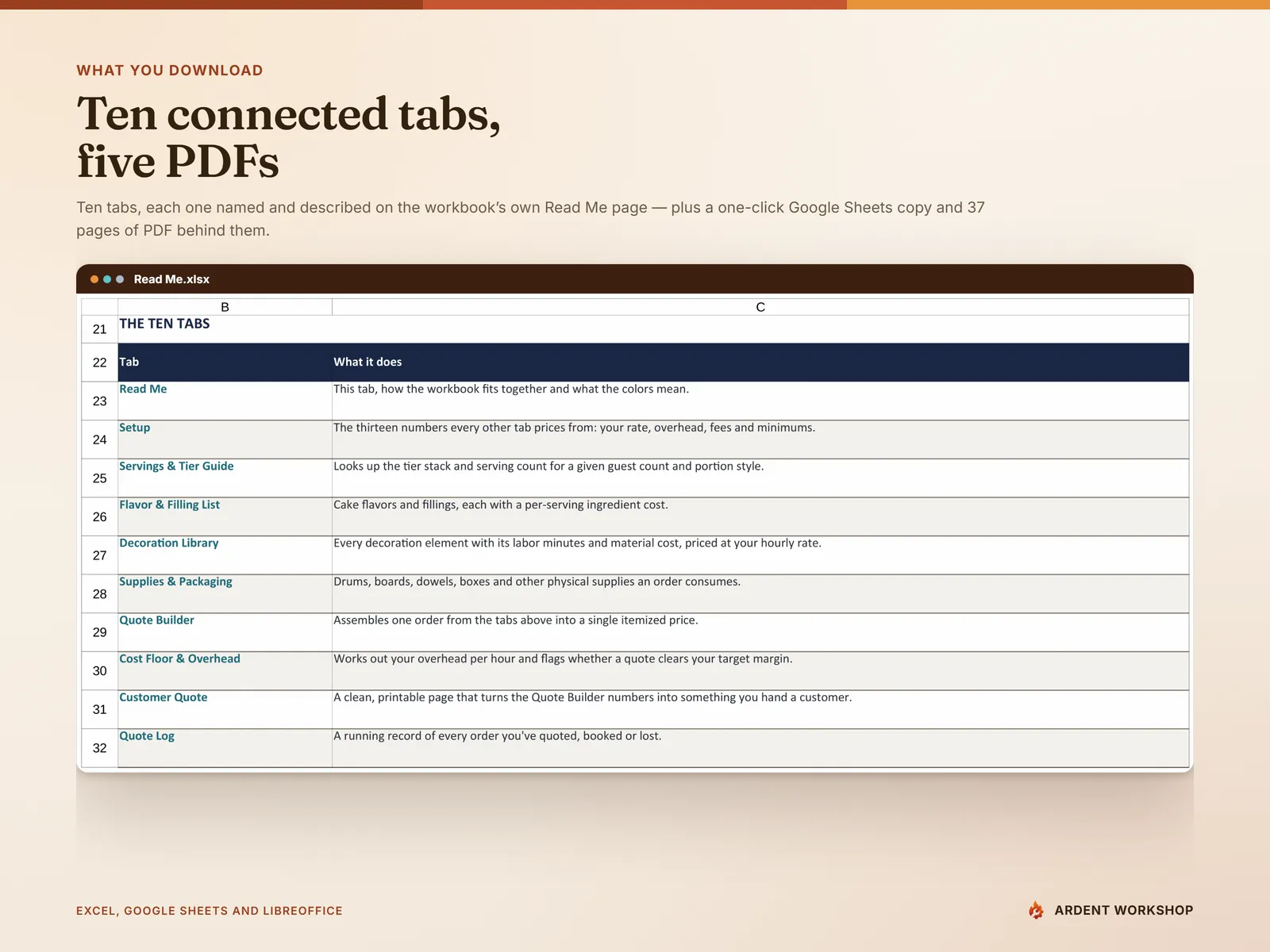Click the Ardent Workshop flame logo icon
The height and width of the screenshot is (952, 1270).
pyautogui.click(x=1036, y=910)
